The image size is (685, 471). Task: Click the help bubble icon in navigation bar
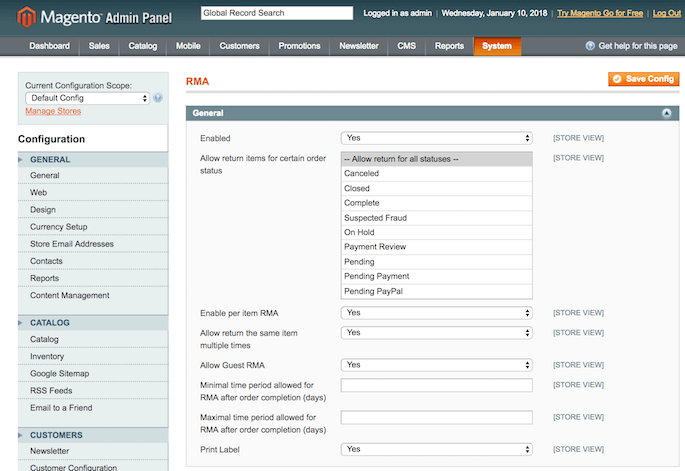click(590, 46)
